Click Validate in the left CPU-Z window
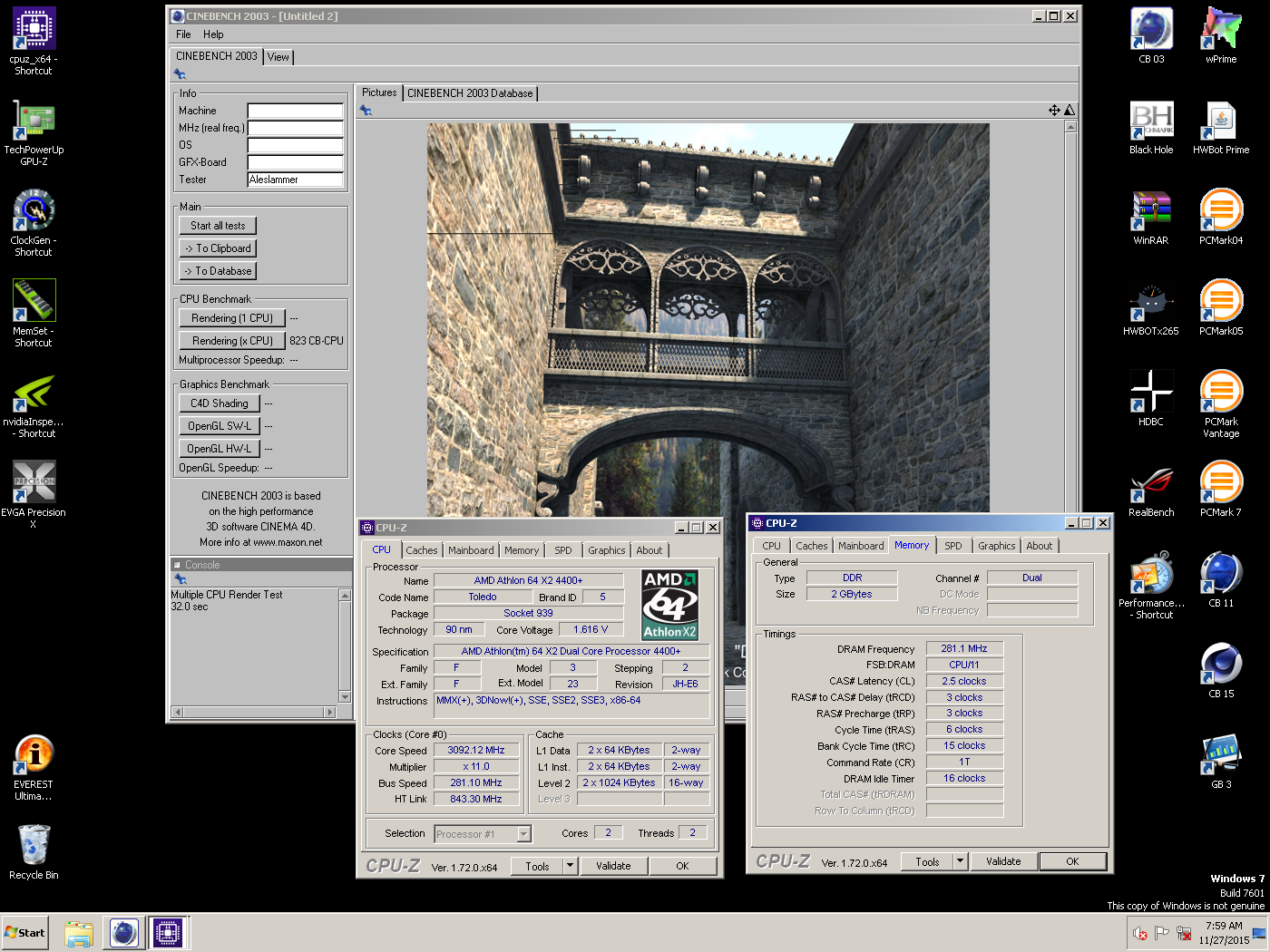Image resolution: width=1270 pixels, height=952 pixels. (613, 866)
